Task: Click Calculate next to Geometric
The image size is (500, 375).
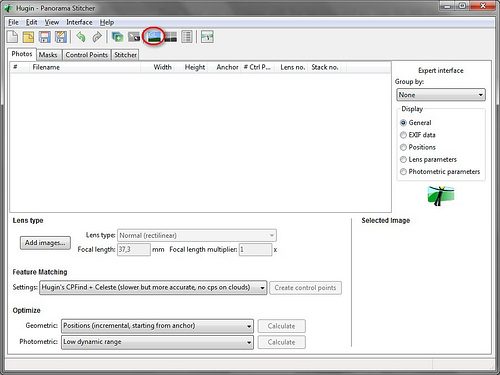Action: 281,326
